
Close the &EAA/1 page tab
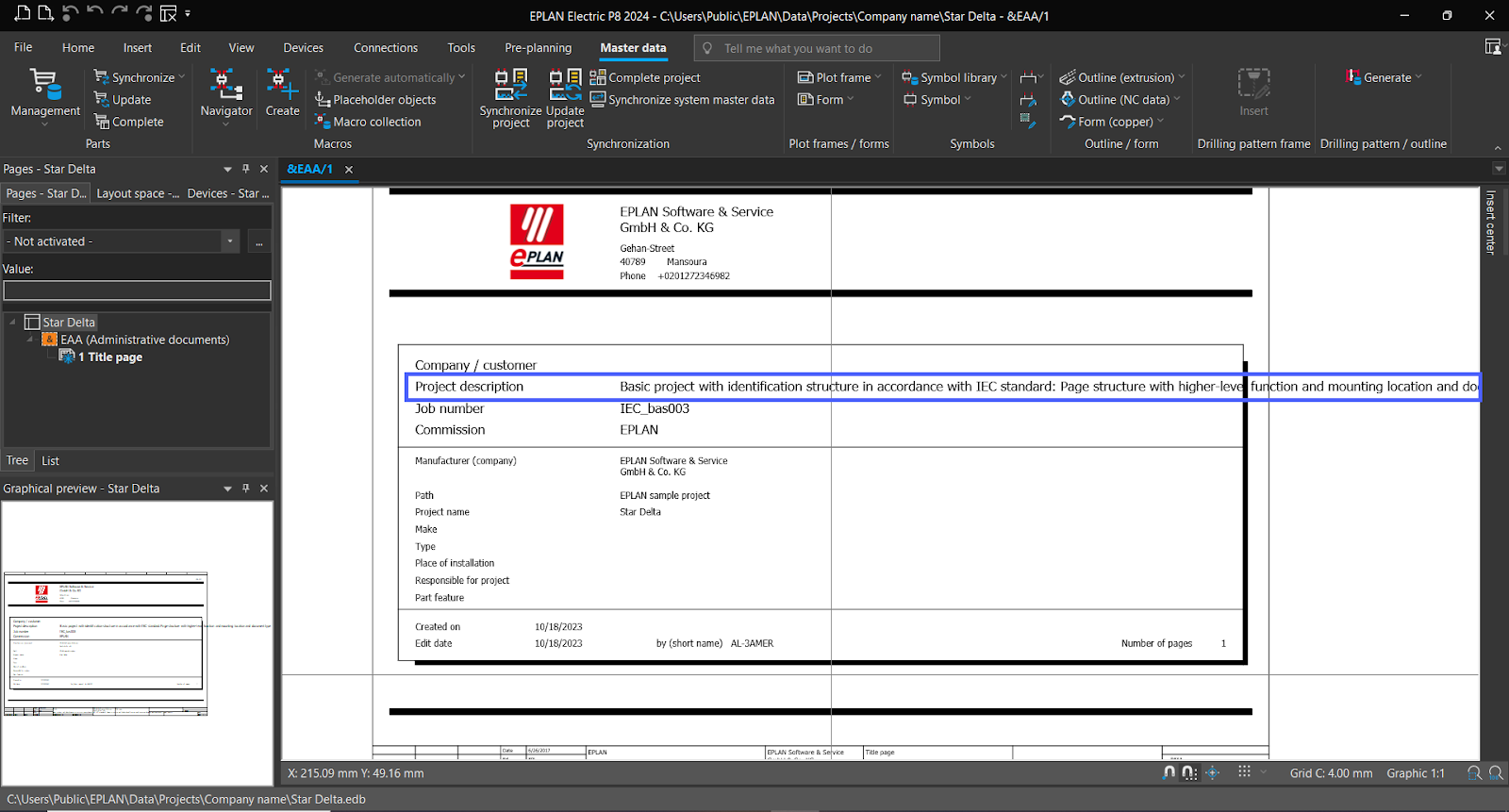(349, 170)
